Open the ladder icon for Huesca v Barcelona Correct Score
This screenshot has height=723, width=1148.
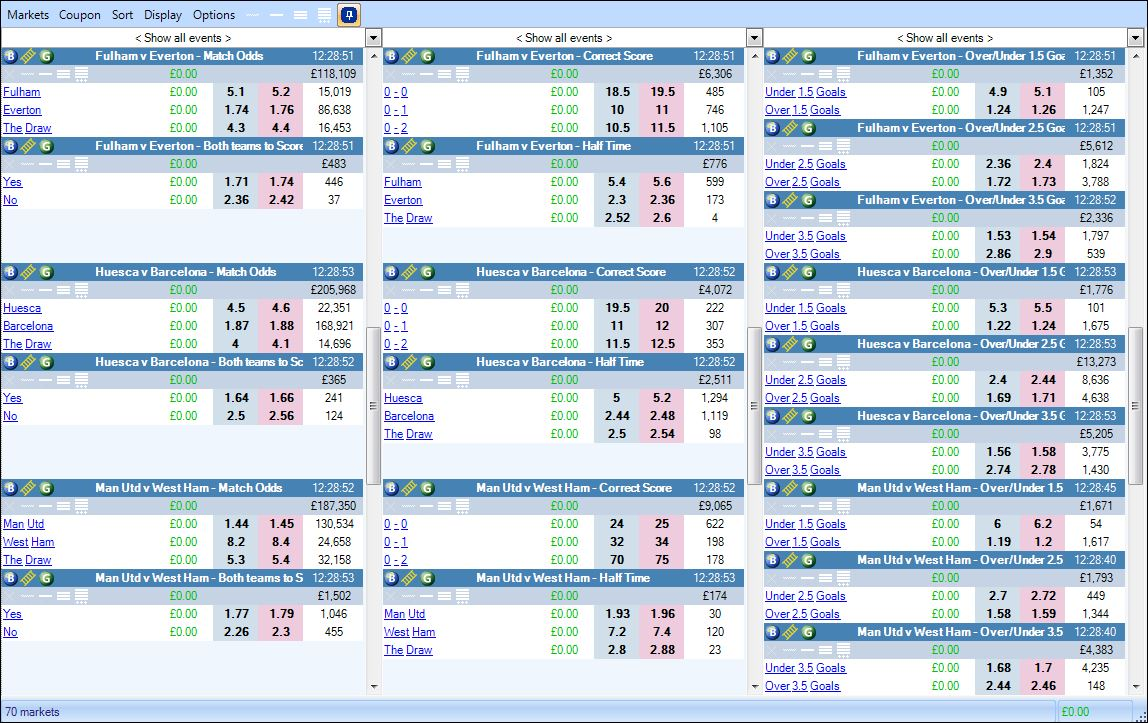click(409, 271)
